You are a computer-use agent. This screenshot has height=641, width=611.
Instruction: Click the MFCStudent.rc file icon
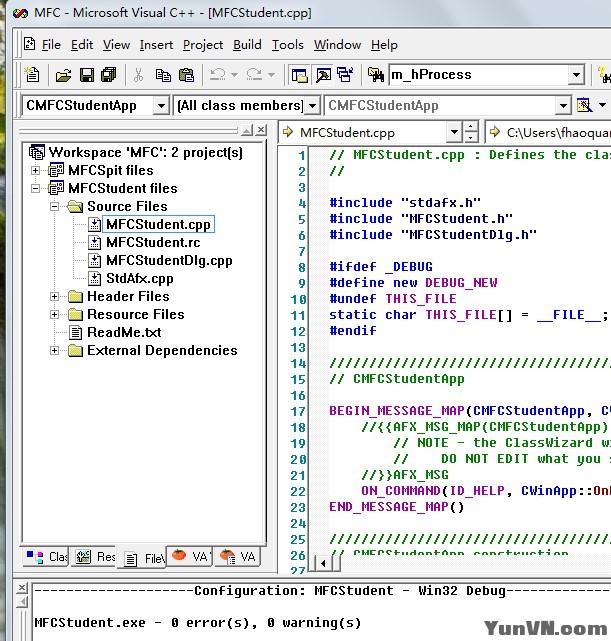94,242
